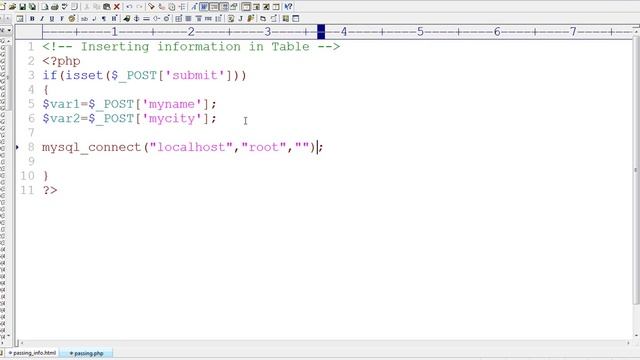
Task: Click the Cut scissors icon
Action: [87, 7]
